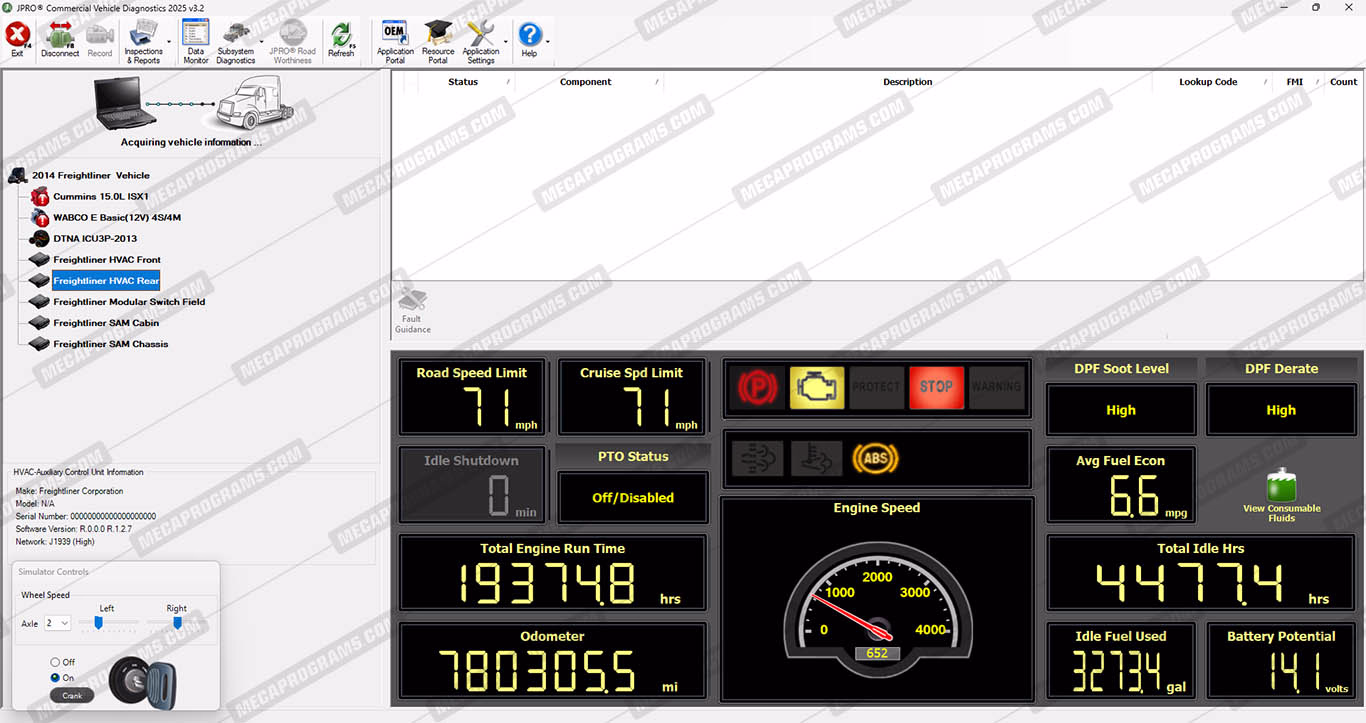The image size is (1366, 723).
Task: Click the Disconnect toolbar icon
Action: [x=60, y=40]
